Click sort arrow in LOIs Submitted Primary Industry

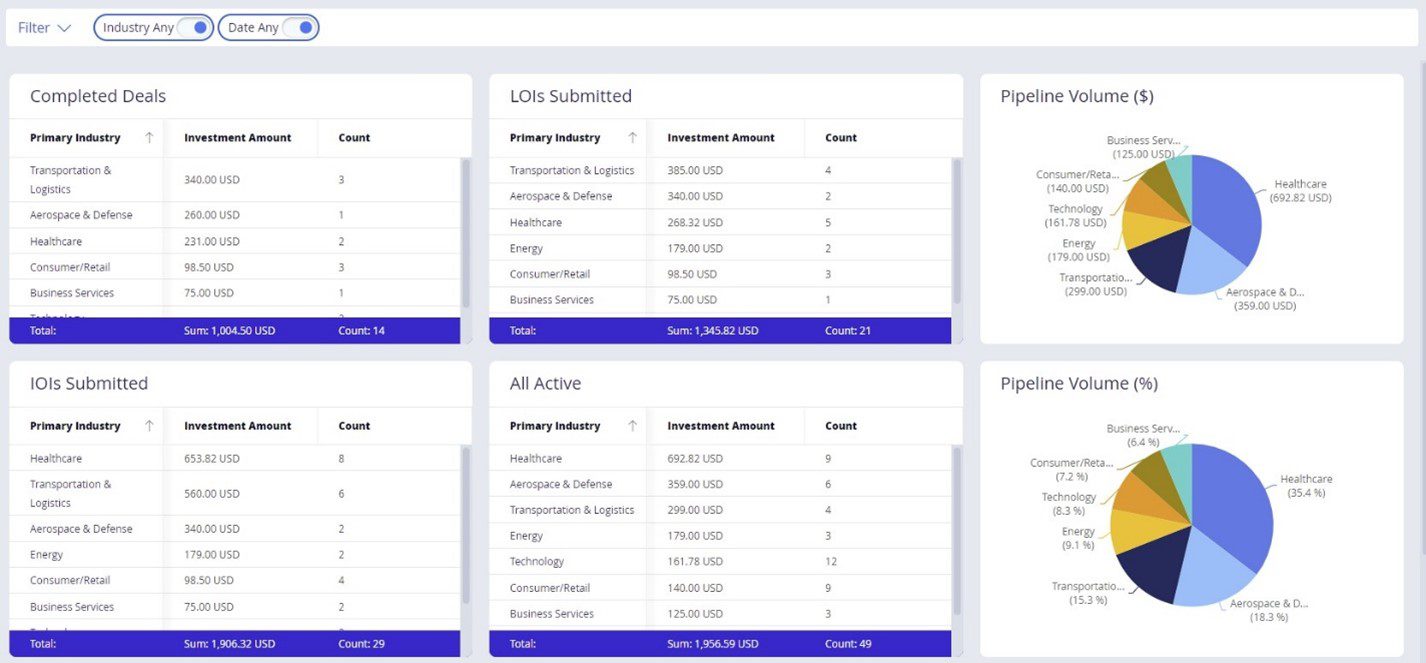pyautogui.click(x=632, y=138)
